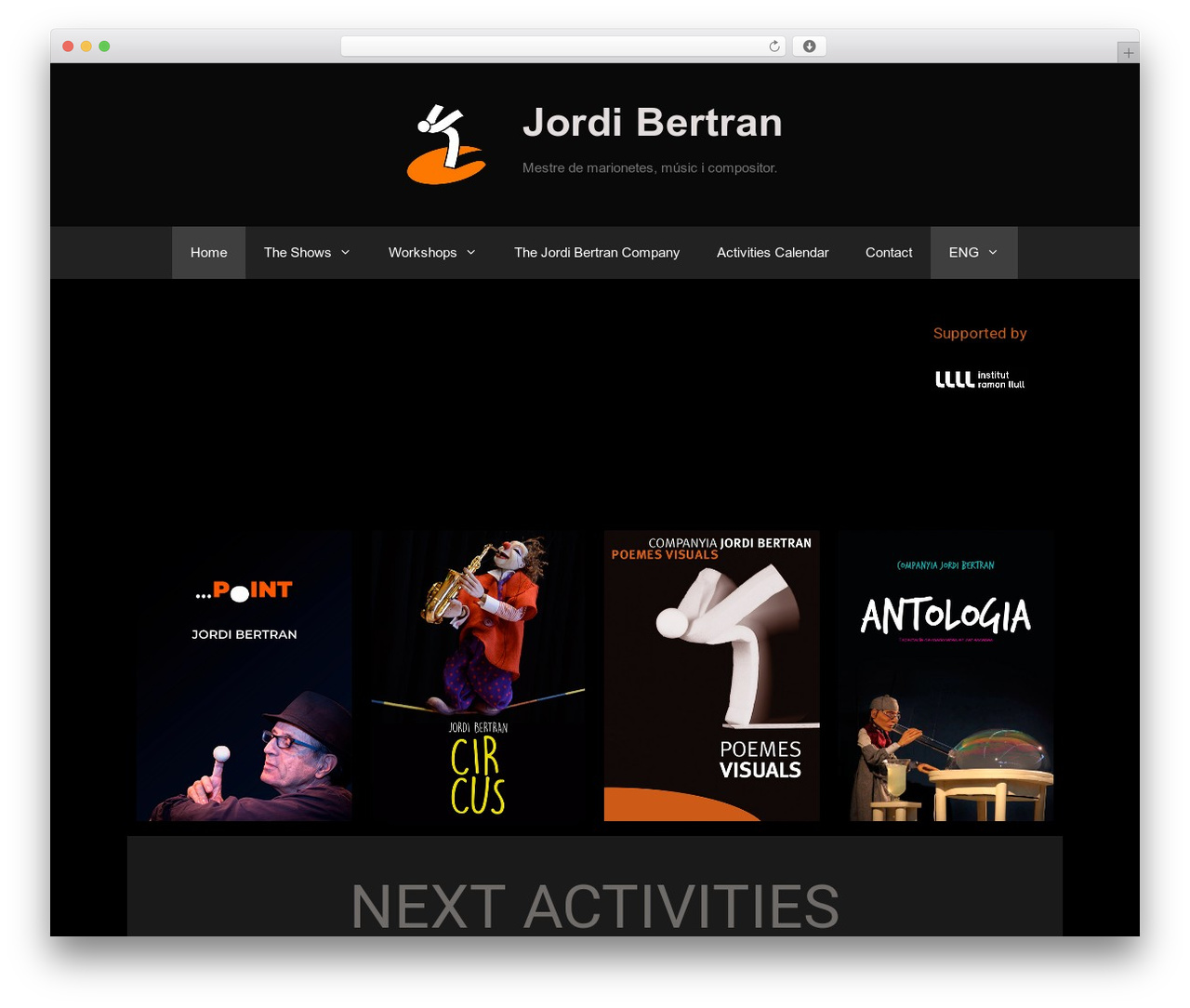Open the Circus show poster
The height and width of the screenshot is (1008, 1190).
pyautogui.click(x=478, y=676)
